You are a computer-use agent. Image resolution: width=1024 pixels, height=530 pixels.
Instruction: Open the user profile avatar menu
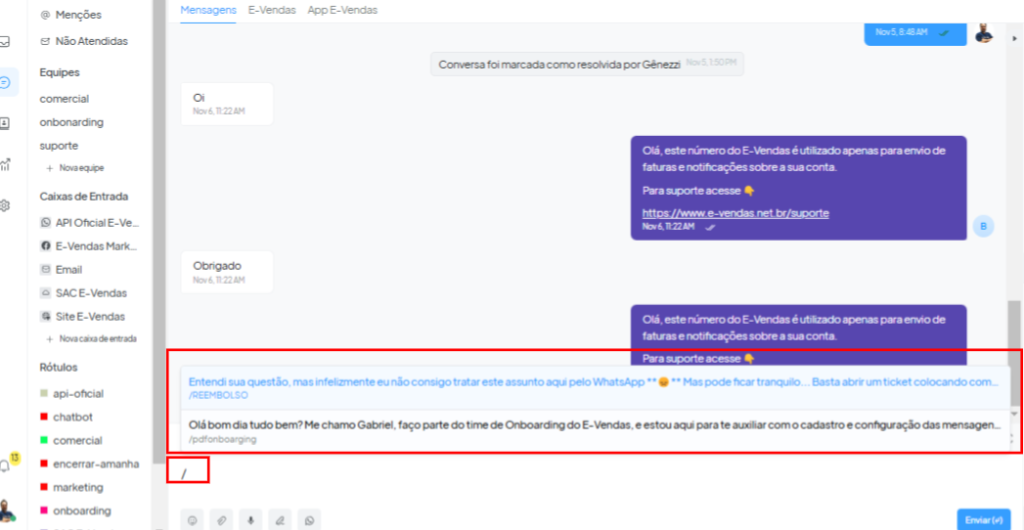point(7,512)
